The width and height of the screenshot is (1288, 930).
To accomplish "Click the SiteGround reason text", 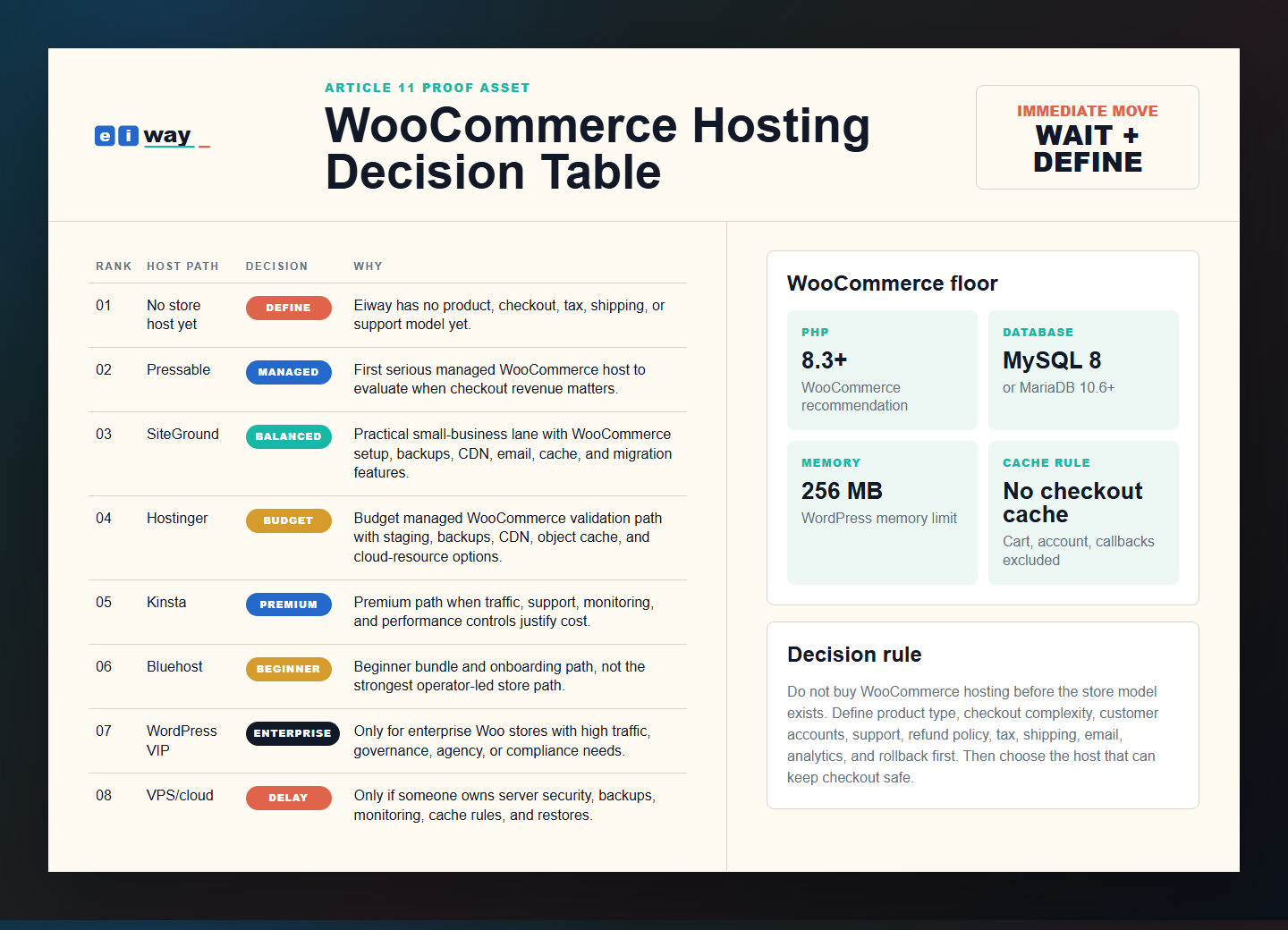I will 513,454.
